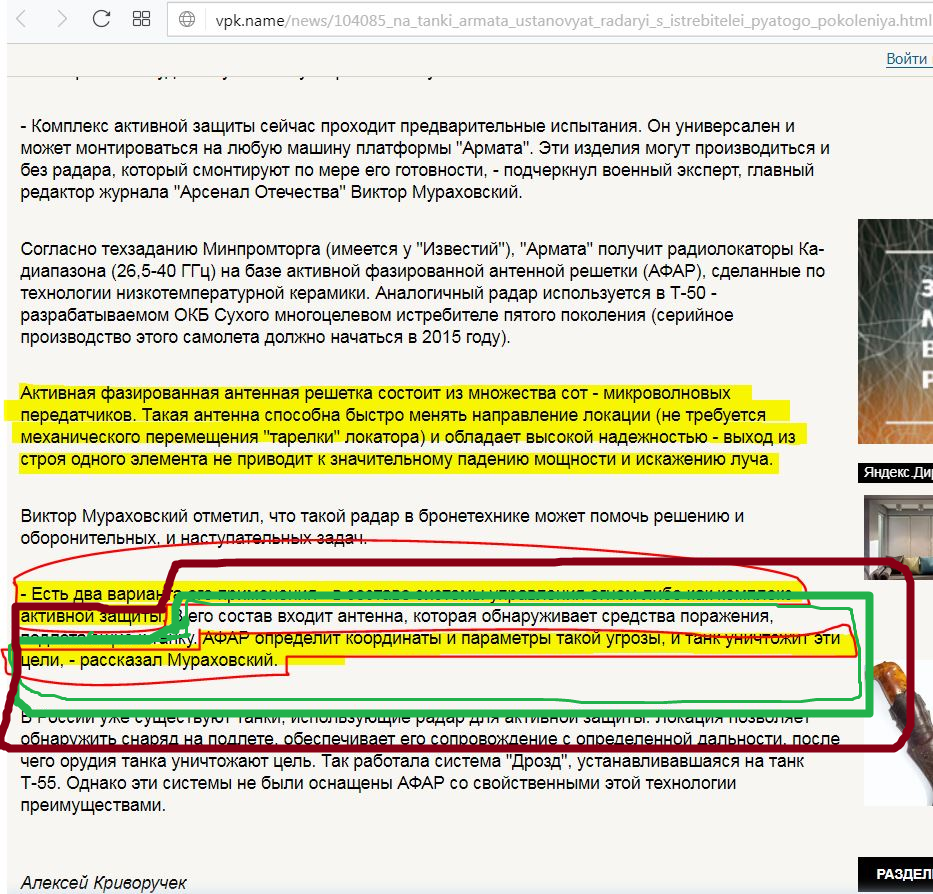933x894 pixels.
Task: Click the Войти login link
Action: click(906, 59)
